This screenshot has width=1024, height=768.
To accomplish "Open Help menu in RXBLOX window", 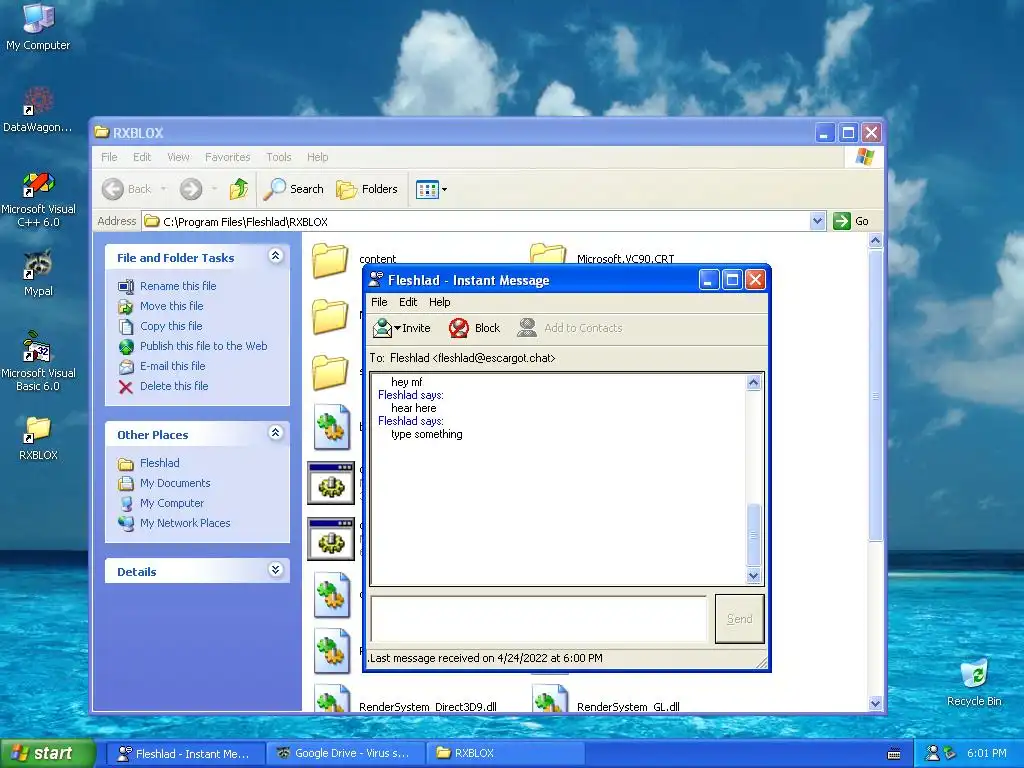I will coord(317,157).
